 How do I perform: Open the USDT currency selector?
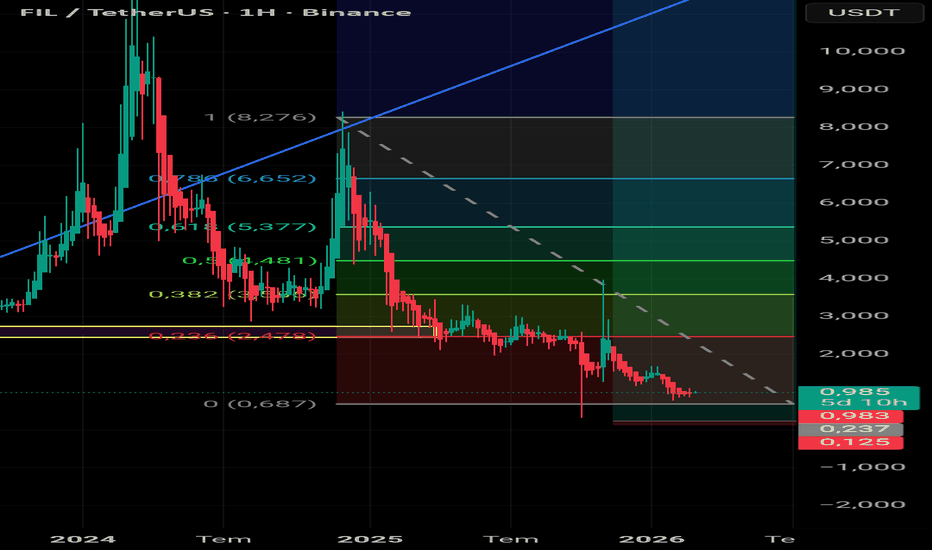pos(864,12)
